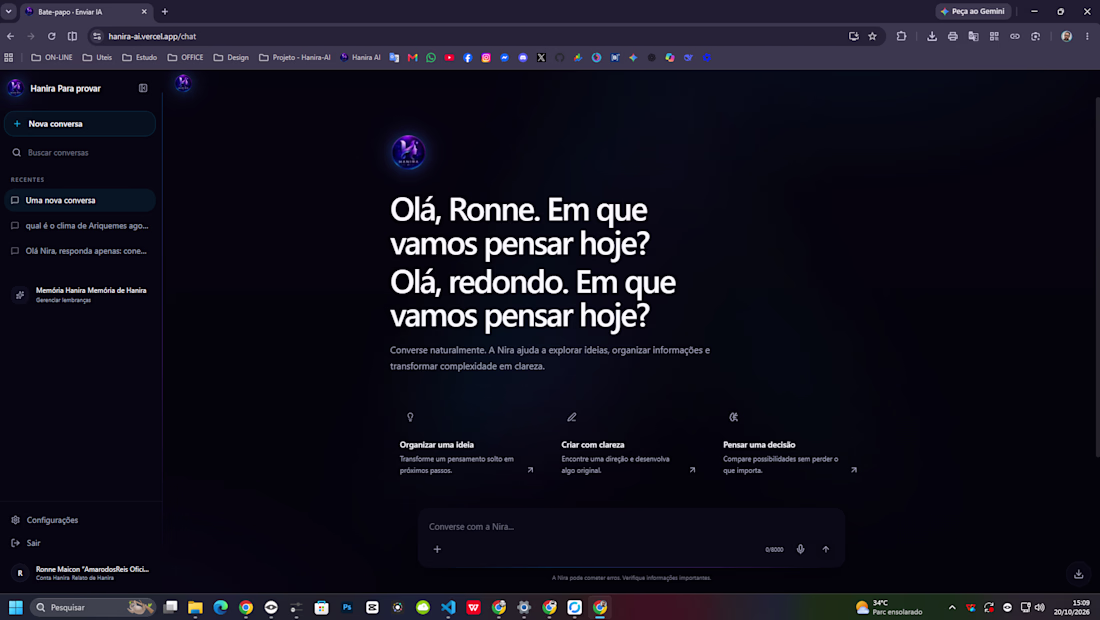Show hidden system tray icons
This screenshot has width=1100, height=620.
(x=952, y=607)
